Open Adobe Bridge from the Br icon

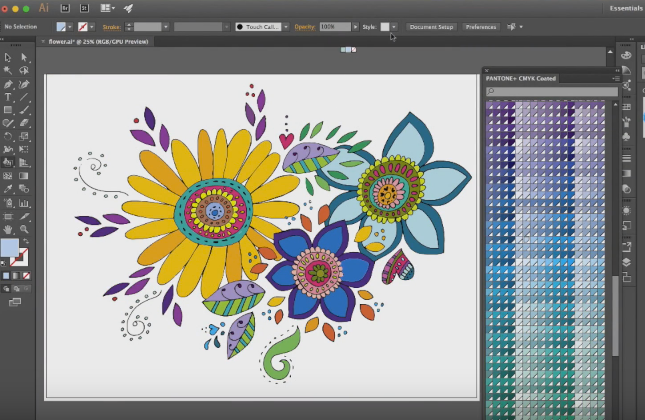coord(64,8)
